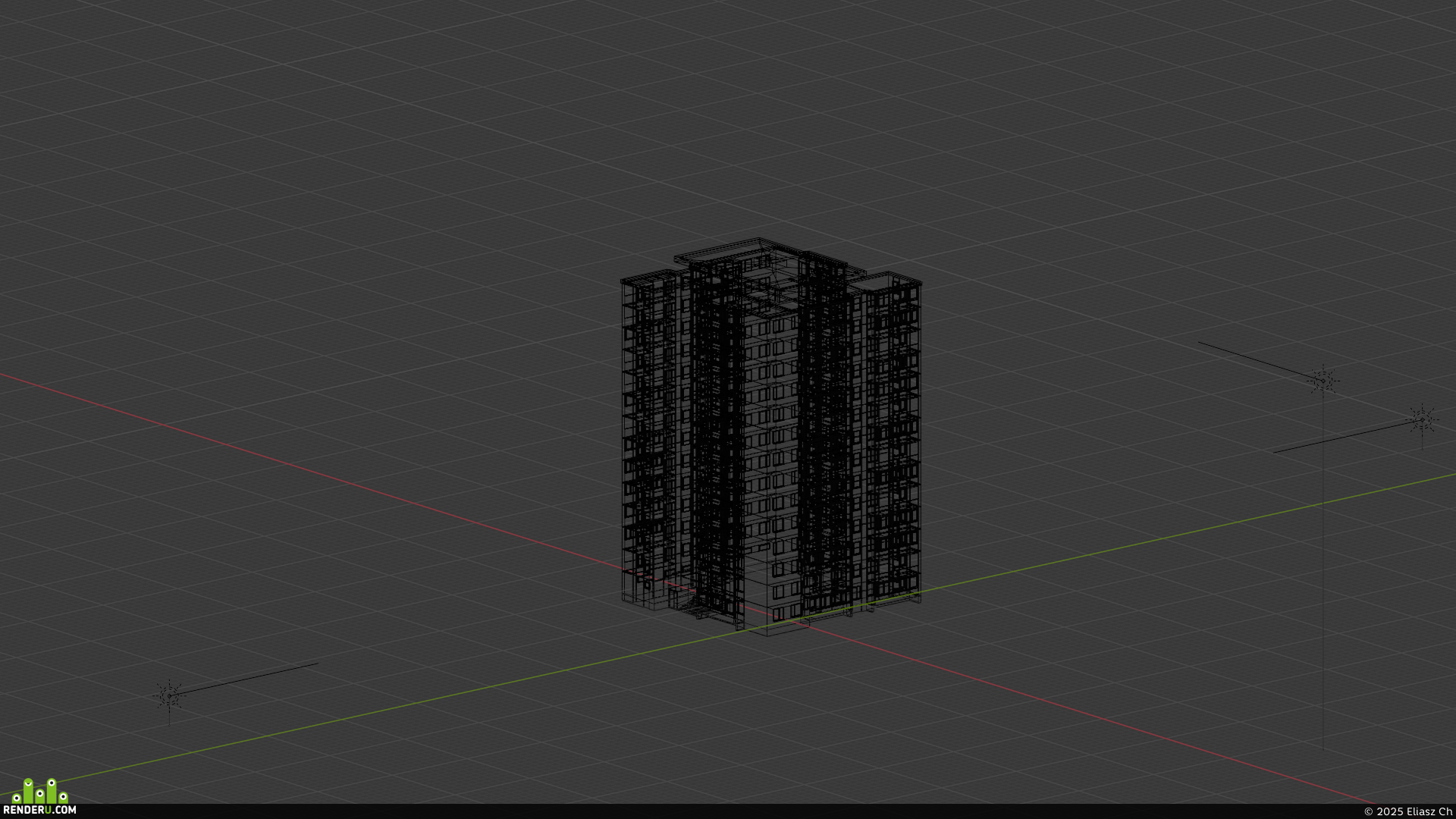Screen dimensions: 1456x819
Task: Click the © 2025 Eliasz Ch credit
Action: (x=1407, y=811)
